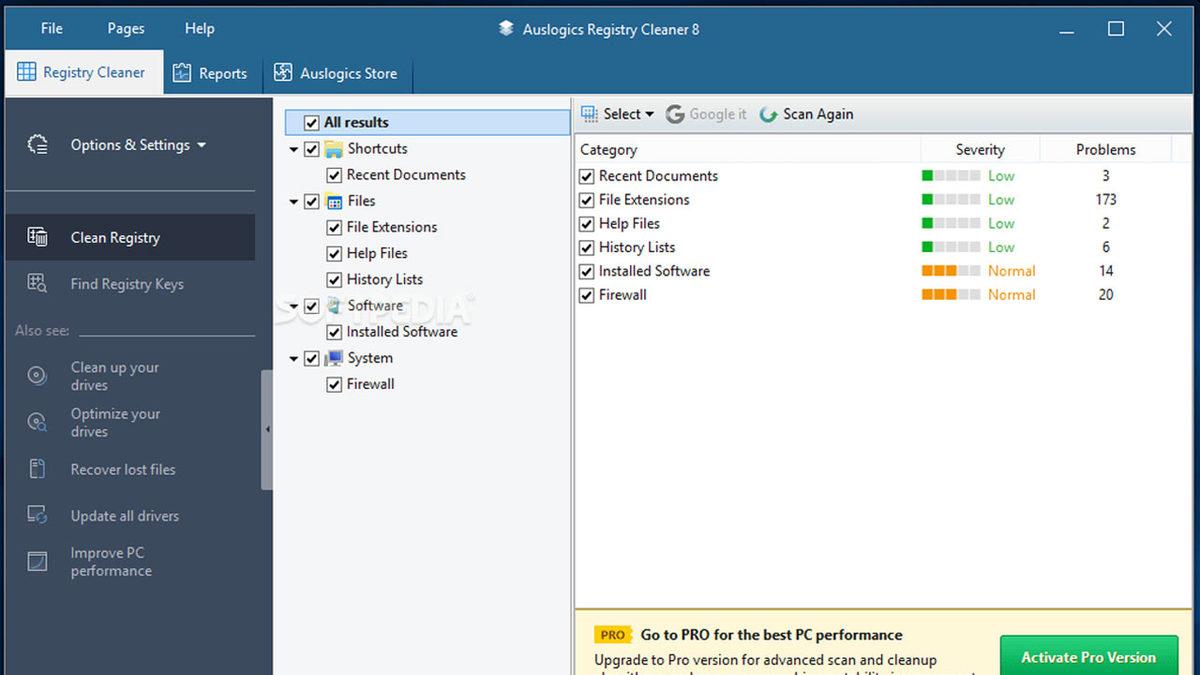Image resolution: width=1200 pixels, height=675 pixels.
Task: Click the Improve PC performance icon
Action: [37, 562]
